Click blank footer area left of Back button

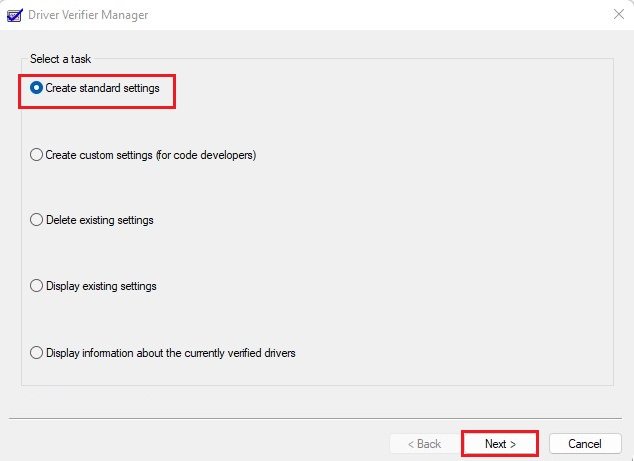[194, 443]
